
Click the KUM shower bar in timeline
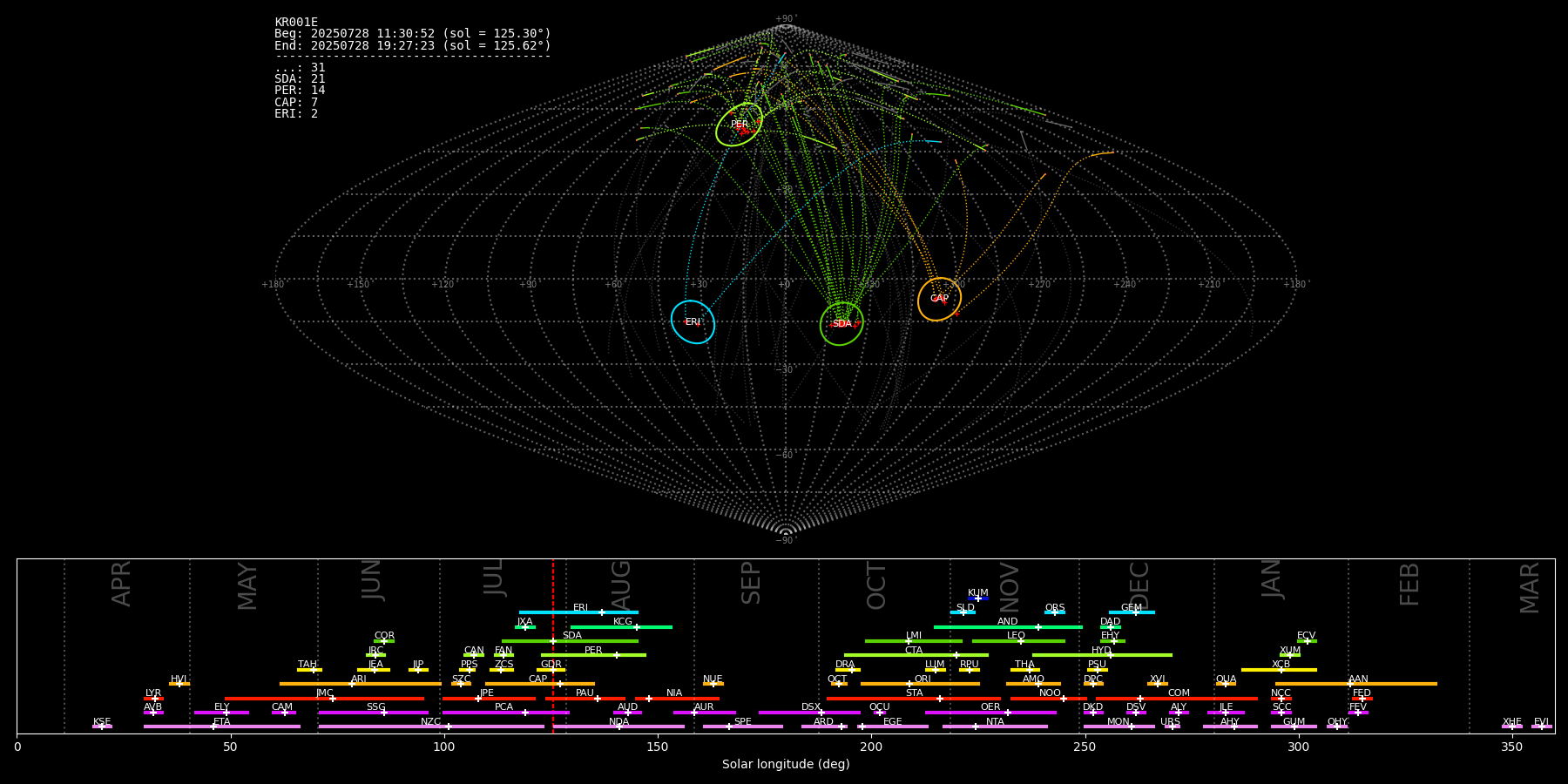point(978,598)
